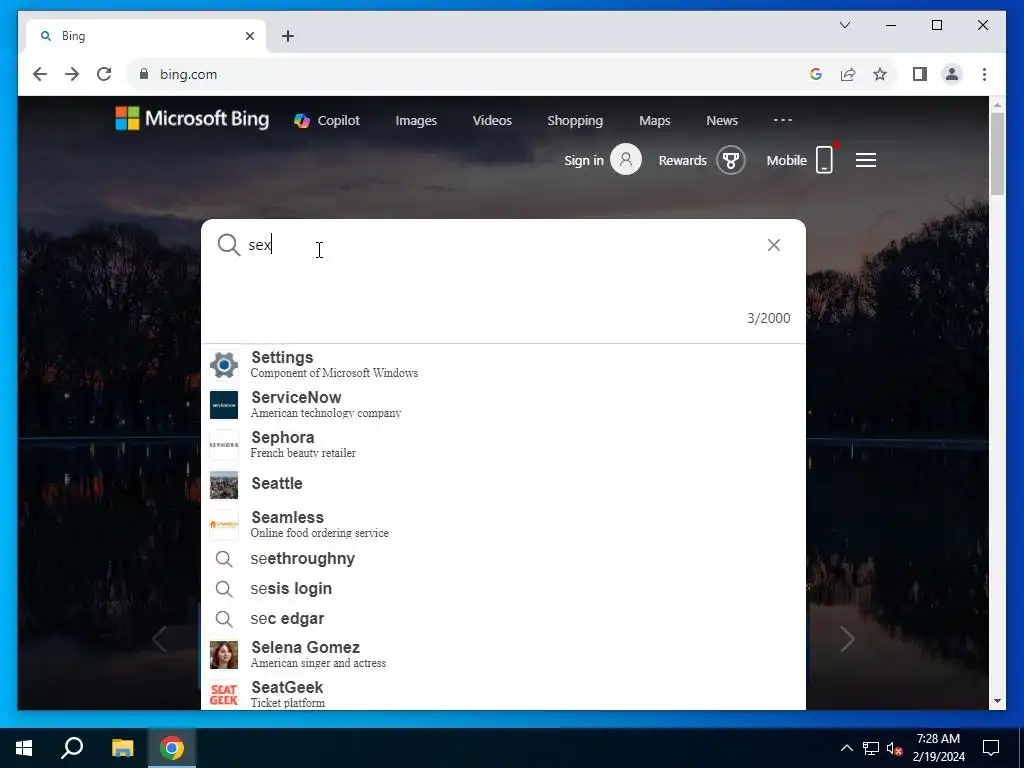Click the Microsoft Bing logo
The width and height of the screenshot is (1024, 768).
pos(192,119)
